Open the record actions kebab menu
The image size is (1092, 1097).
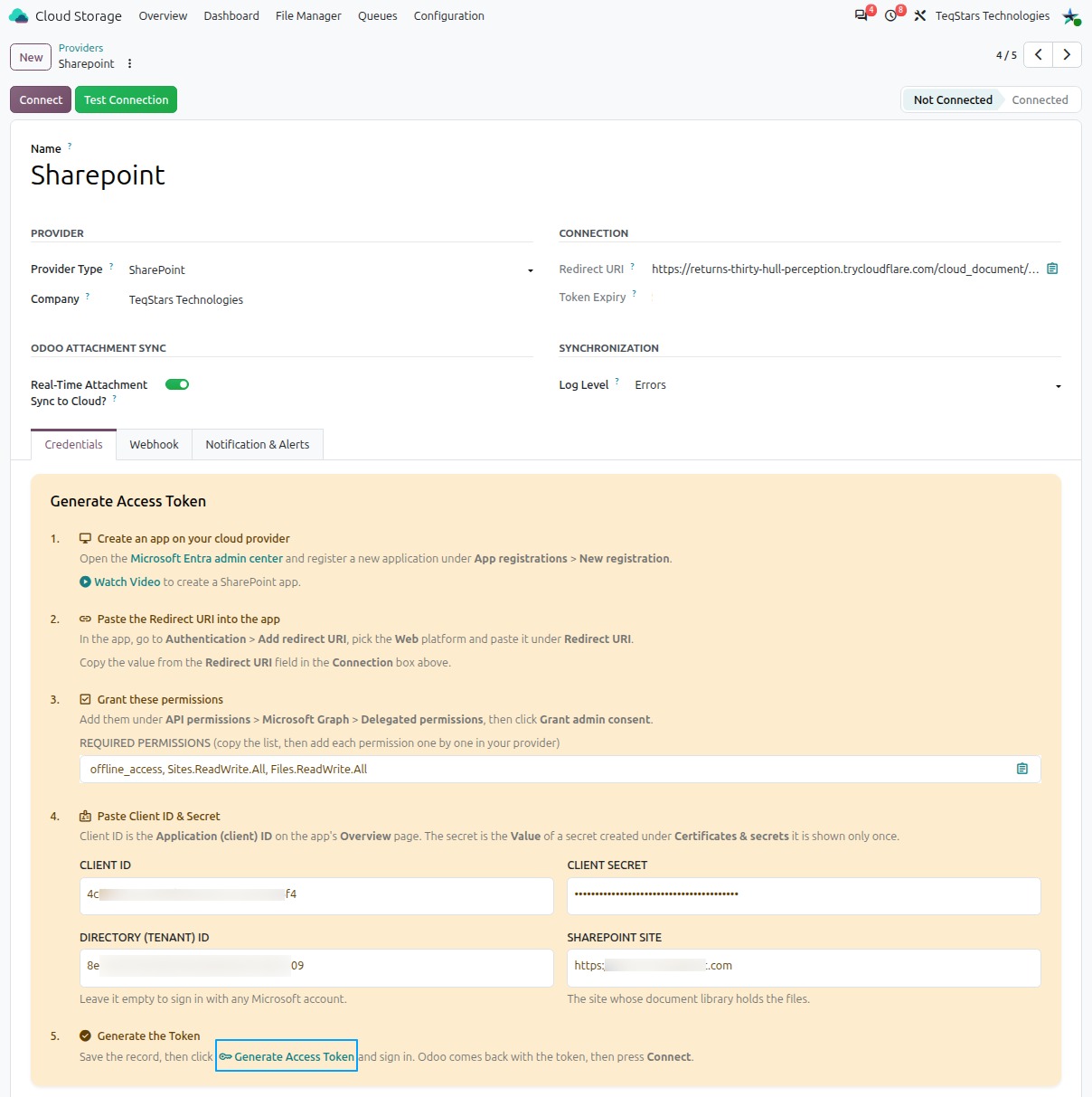129,63
